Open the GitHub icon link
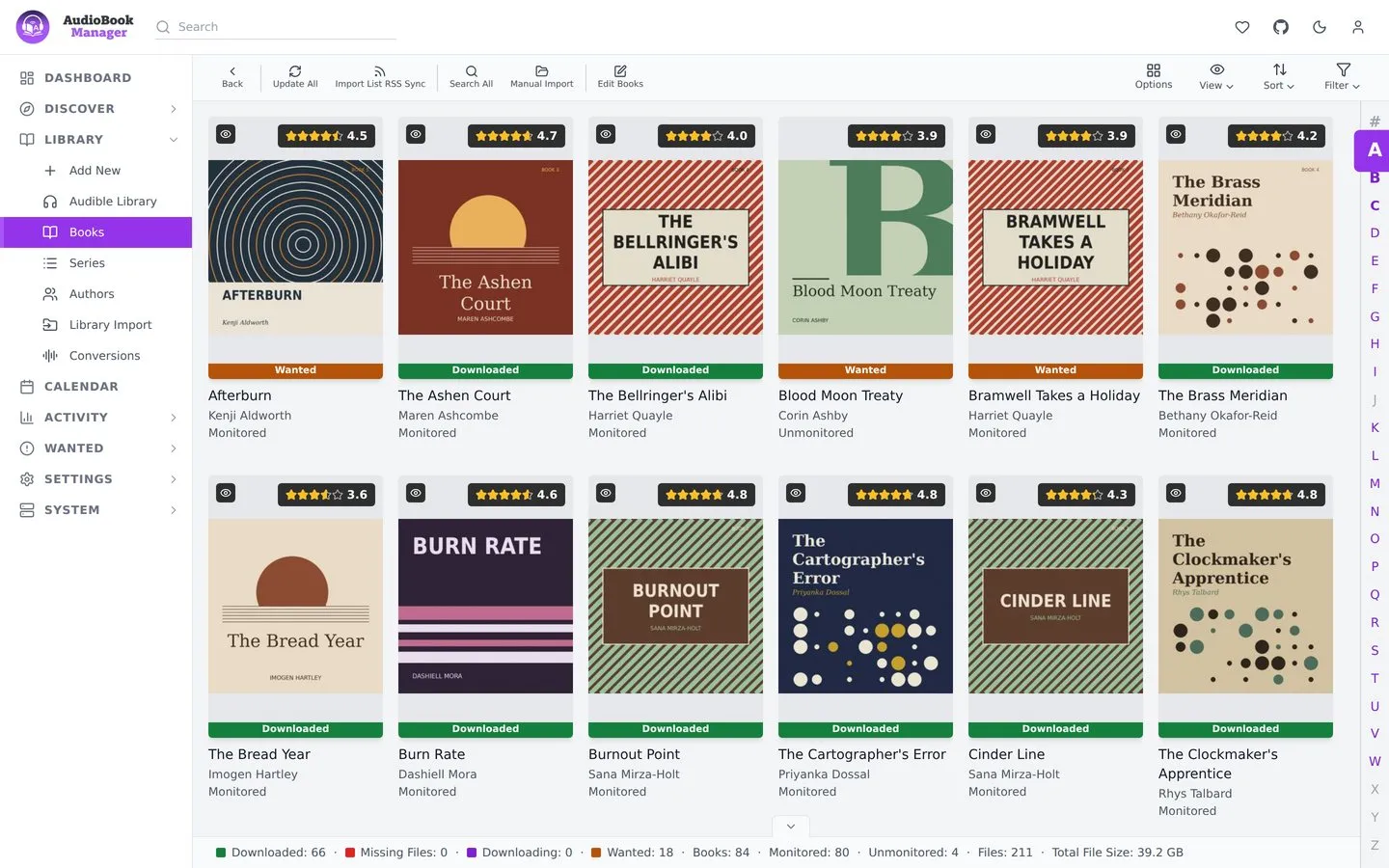Screen dimensions: 1389x868 point(1281,27)
